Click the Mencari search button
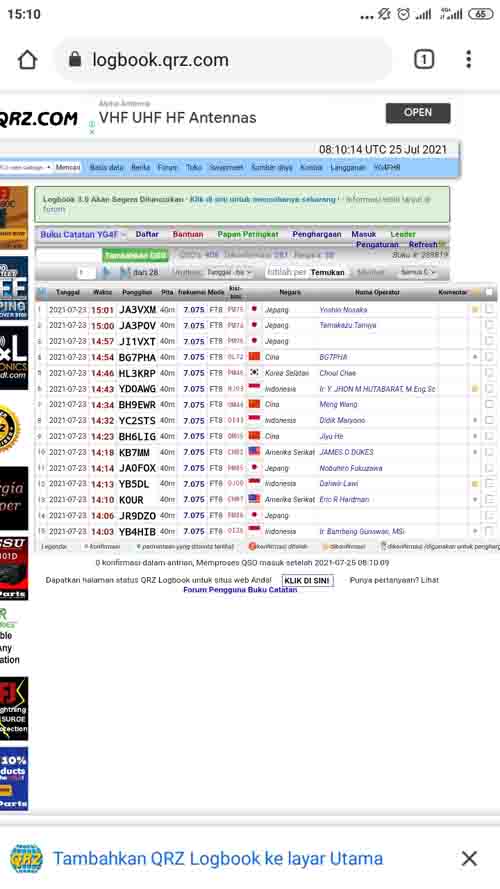The width and height of the screenshot is (500, 889). [x=67, y=168]
